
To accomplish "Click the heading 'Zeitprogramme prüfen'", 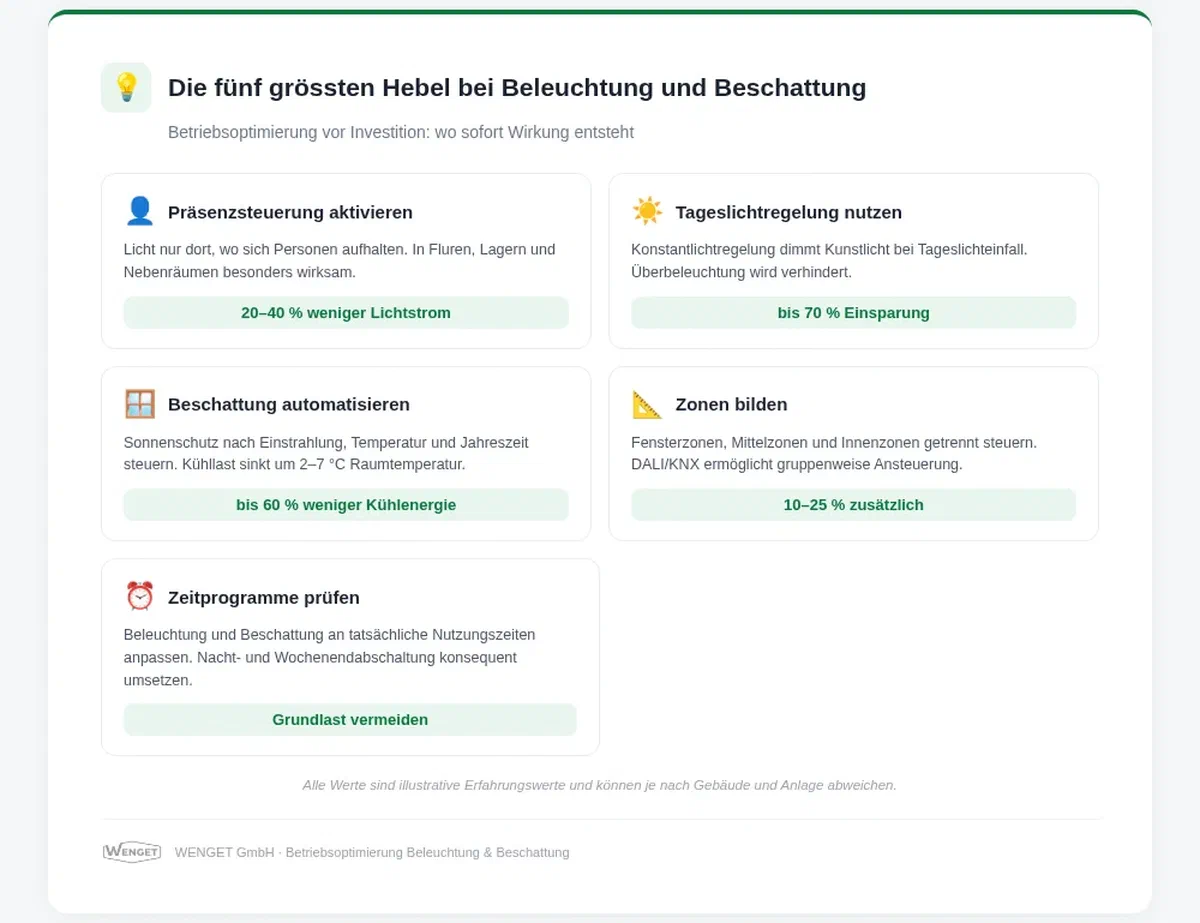I will pos(264,598).
